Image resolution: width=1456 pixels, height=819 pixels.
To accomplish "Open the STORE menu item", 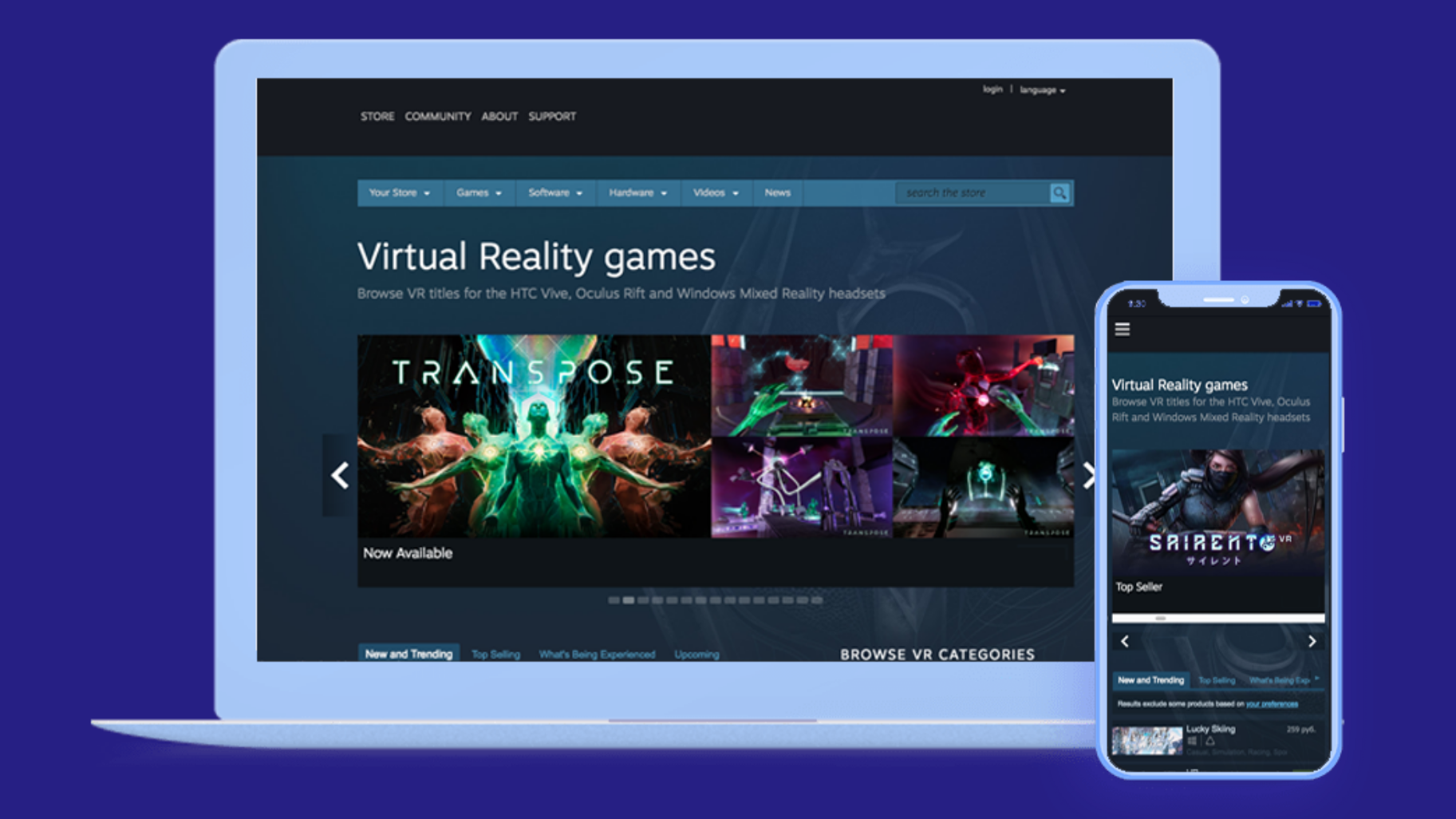I will tap(377, 117).
